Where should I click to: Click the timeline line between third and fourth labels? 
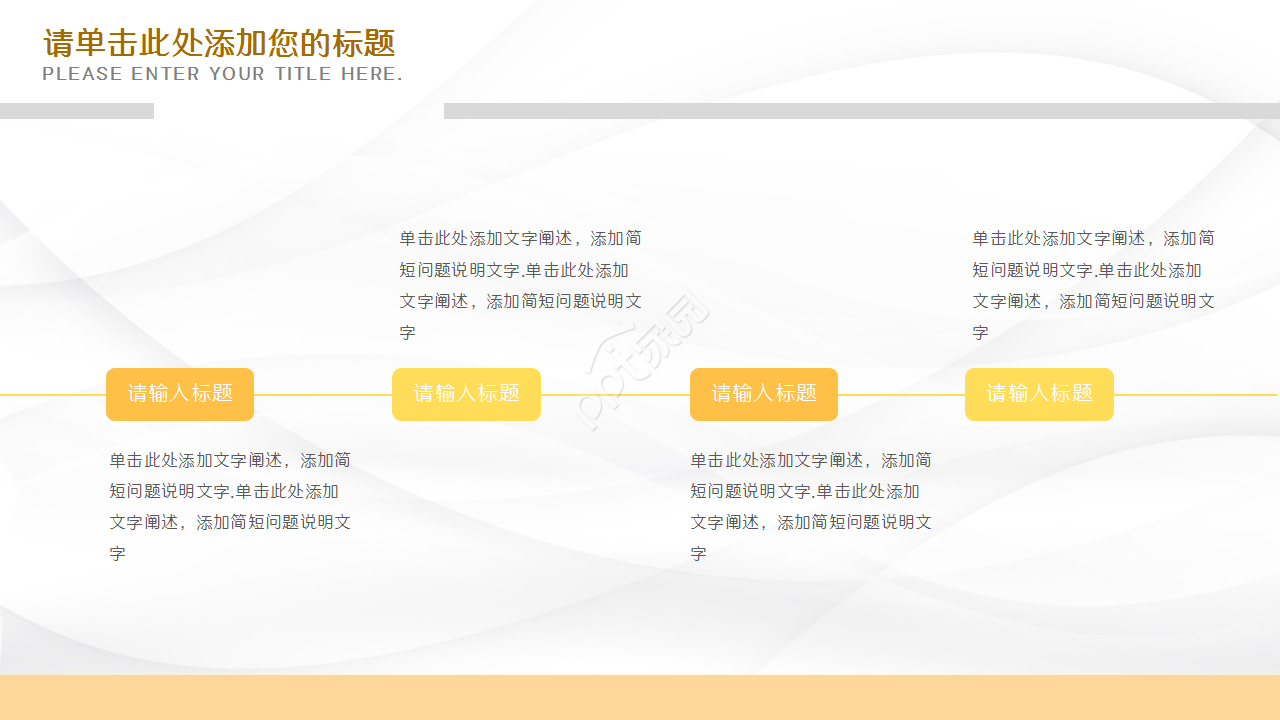point(900,395)
